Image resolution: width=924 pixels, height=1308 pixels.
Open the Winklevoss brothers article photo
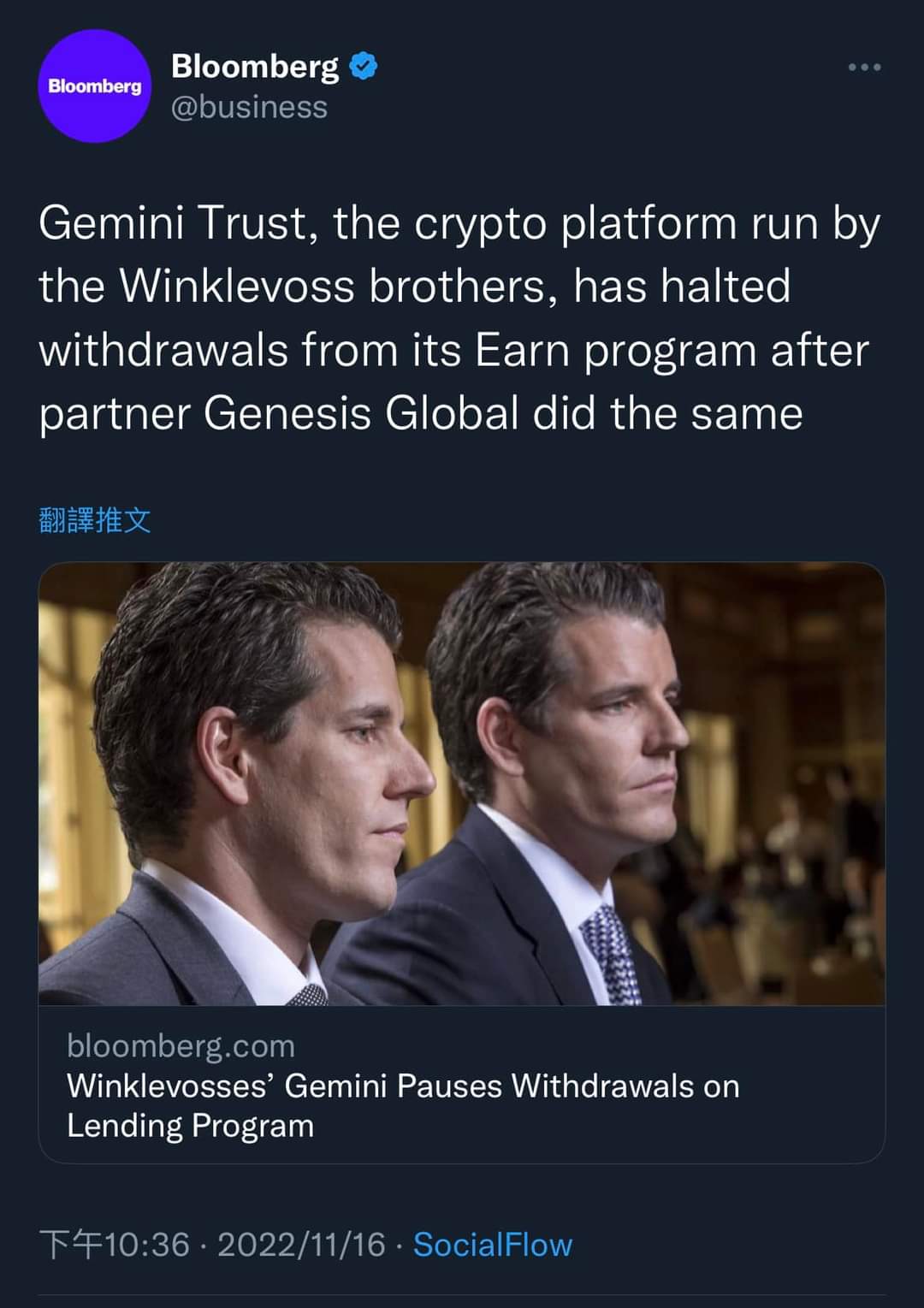pos(462,784)
